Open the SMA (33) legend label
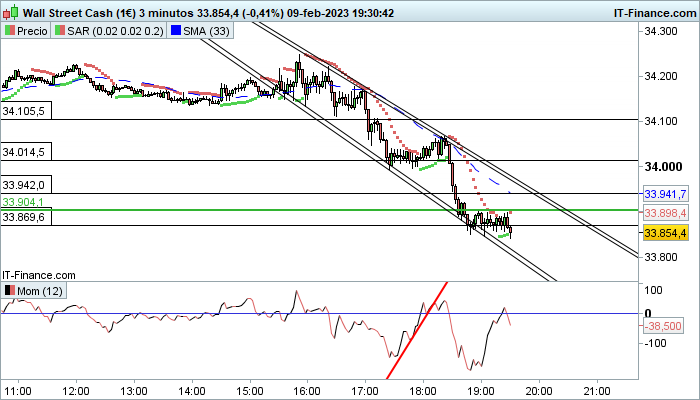This screenshot has width=700, height=400. [x=207, y=31]
